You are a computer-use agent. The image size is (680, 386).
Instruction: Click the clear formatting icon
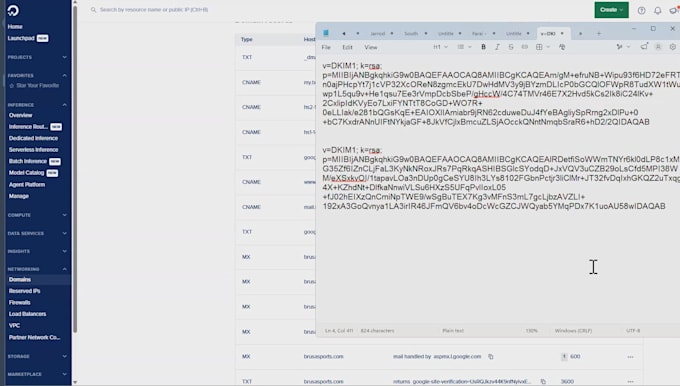point(562,47)
